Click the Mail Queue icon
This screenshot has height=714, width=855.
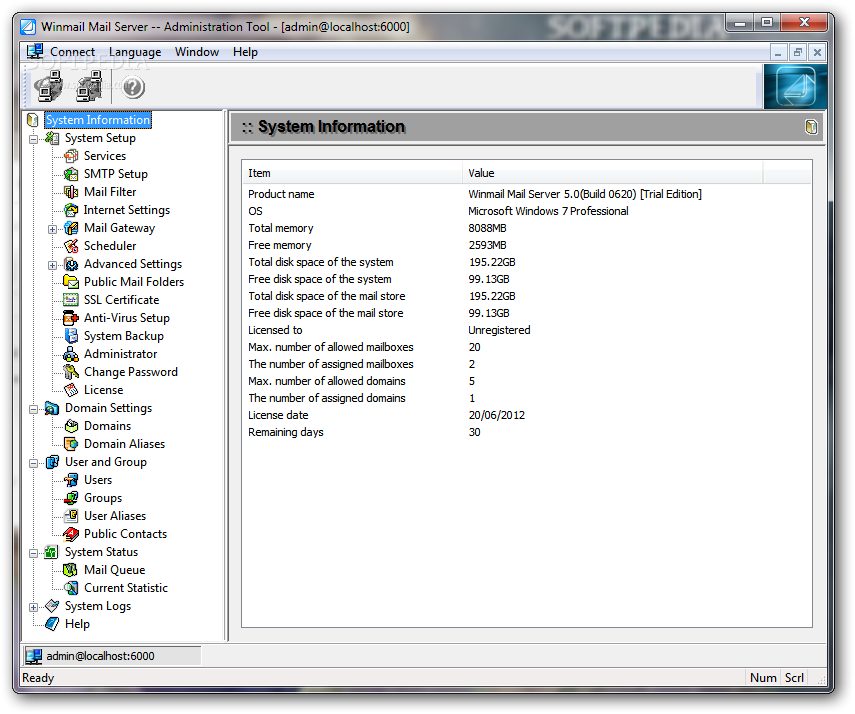71,570
